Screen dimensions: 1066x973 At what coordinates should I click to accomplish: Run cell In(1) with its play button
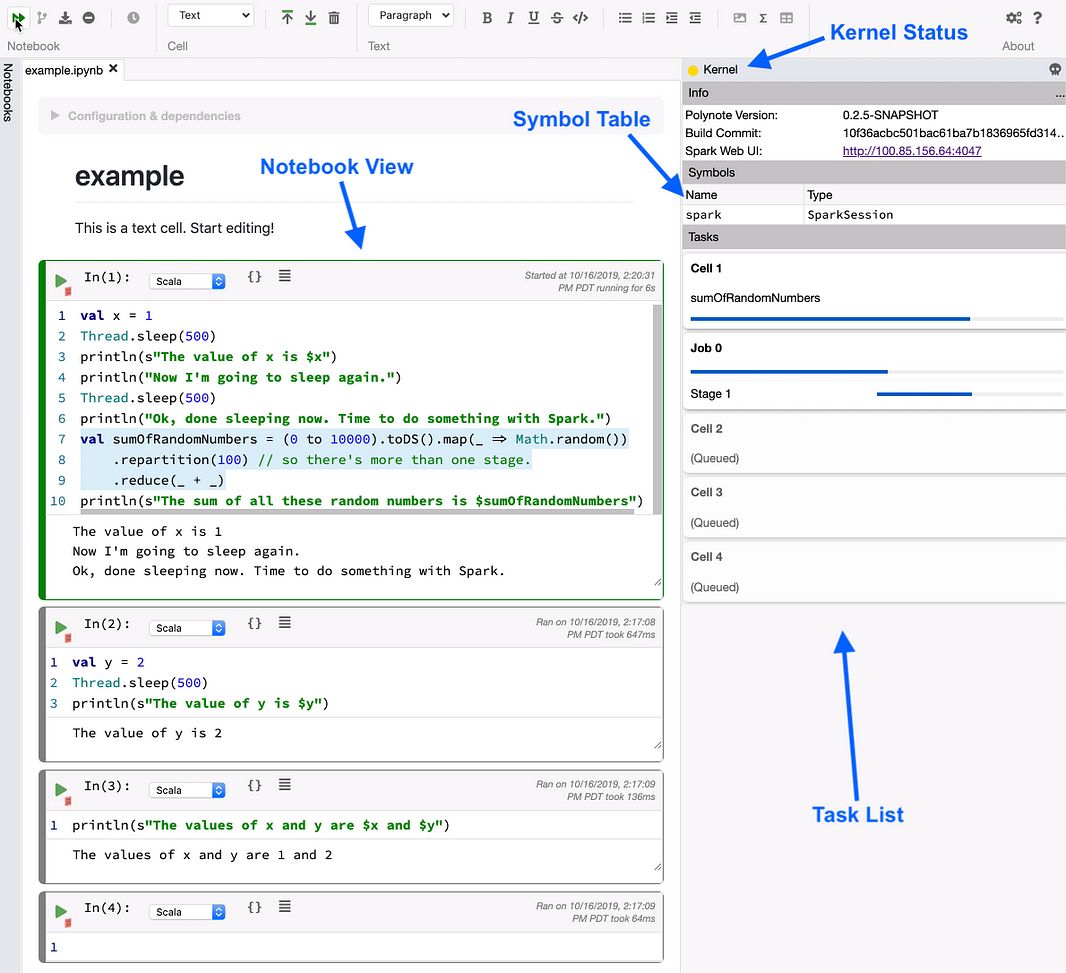tap(61, 281)
